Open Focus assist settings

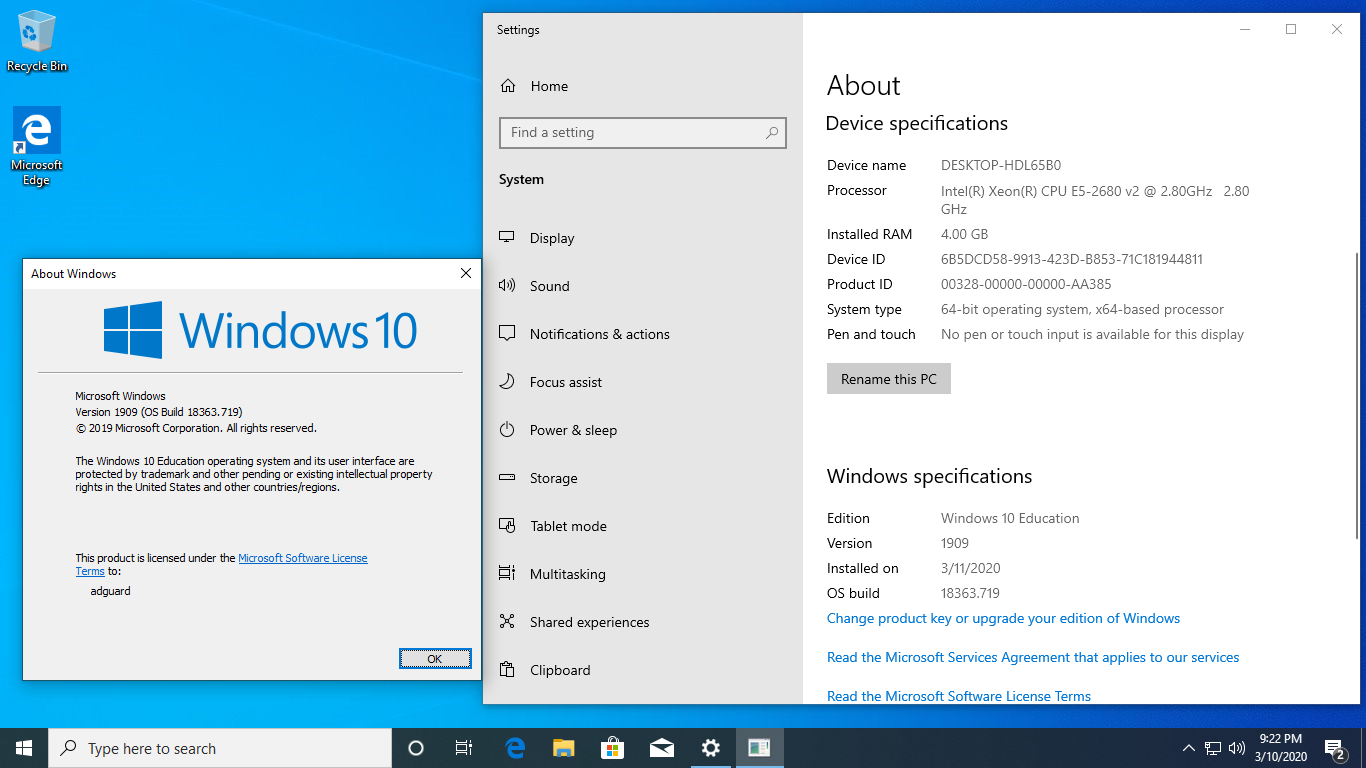point(642,382)
